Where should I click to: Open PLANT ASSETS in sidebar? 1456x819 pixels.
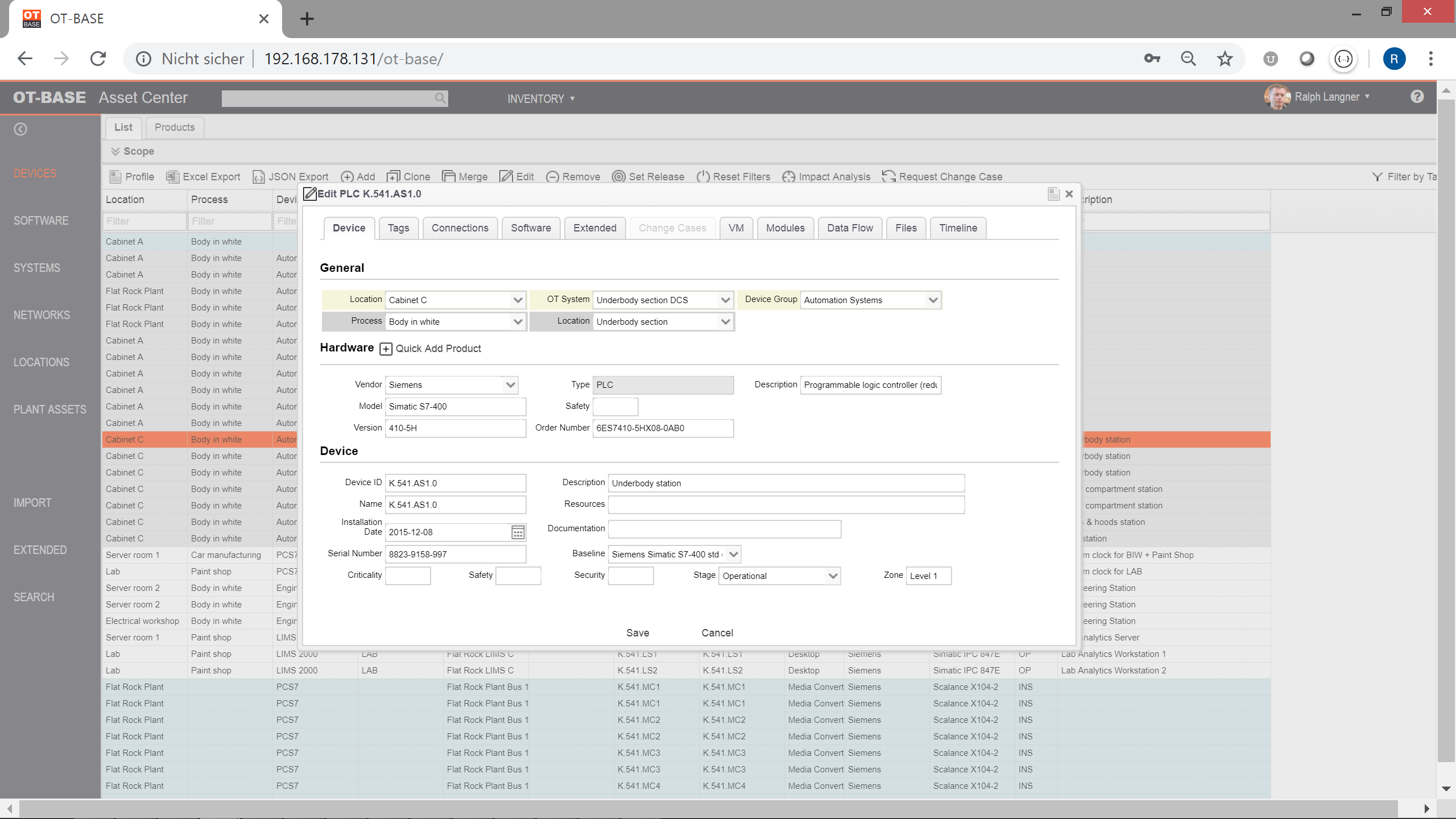tap(50, 409)
